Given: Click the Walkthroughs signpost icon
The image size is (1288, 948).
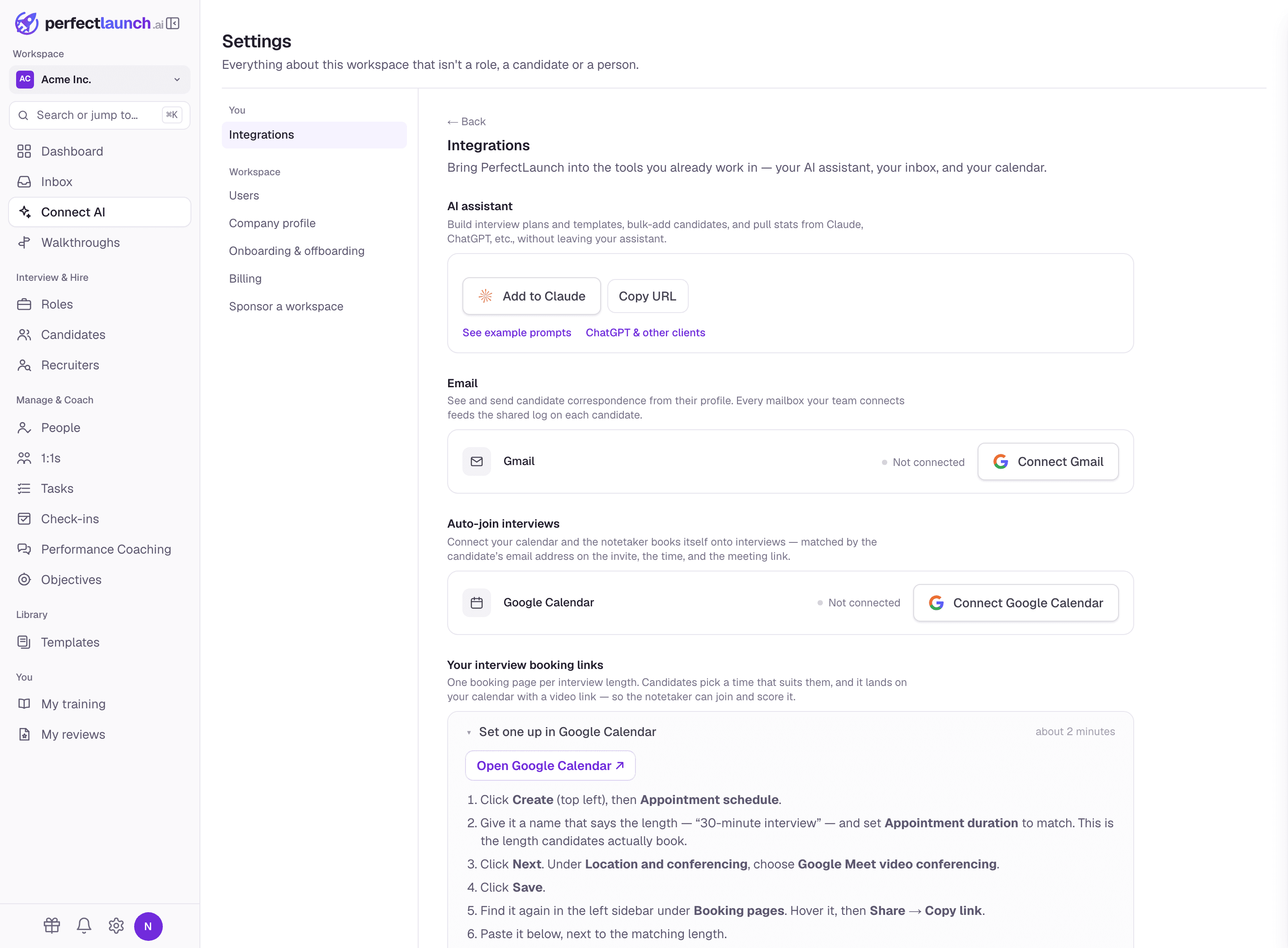Looking at the screenshot, I should tap(24, 243).
